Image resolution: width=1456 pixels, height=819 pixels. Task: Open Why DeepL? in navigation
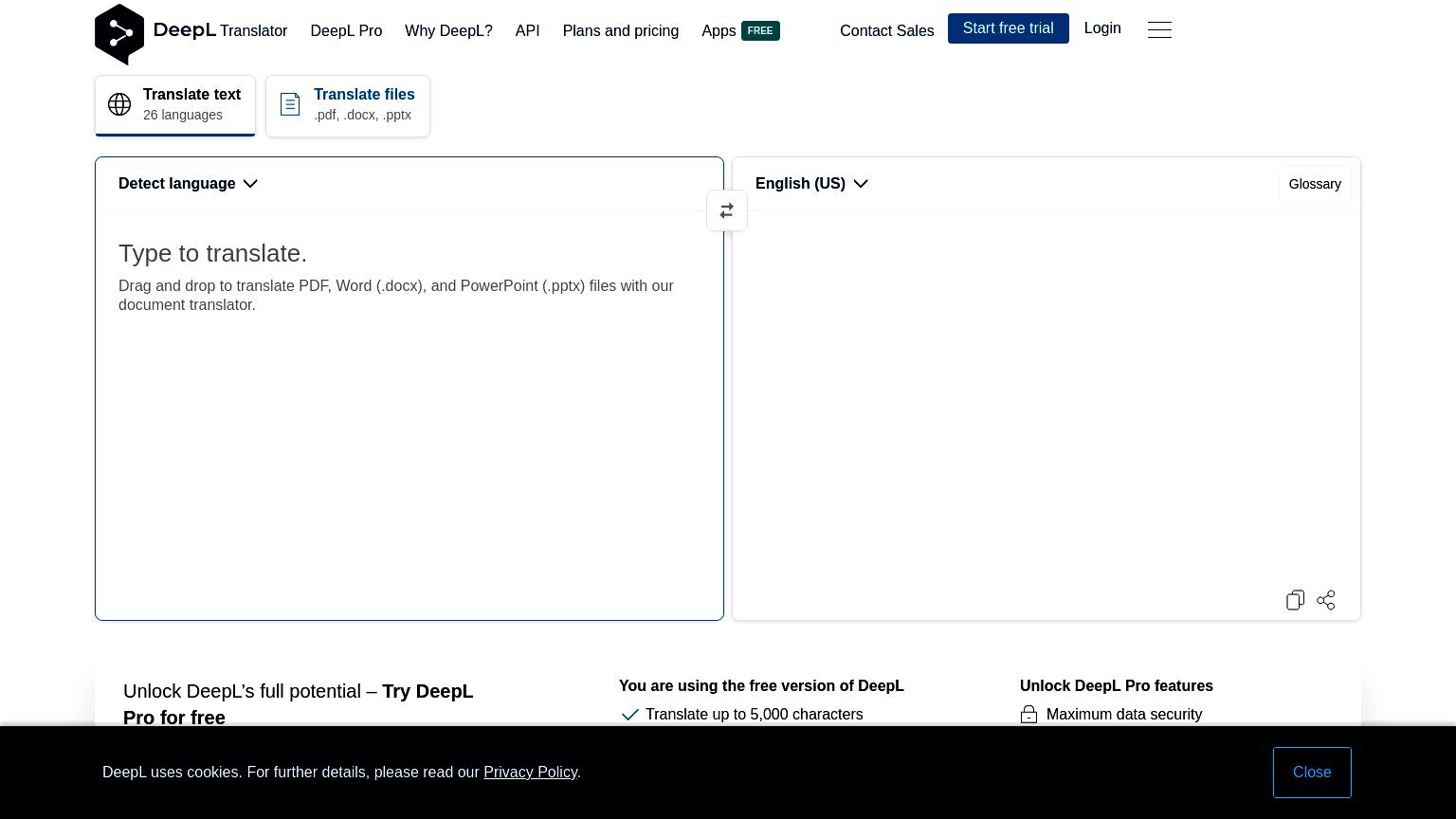pos(448,30)
